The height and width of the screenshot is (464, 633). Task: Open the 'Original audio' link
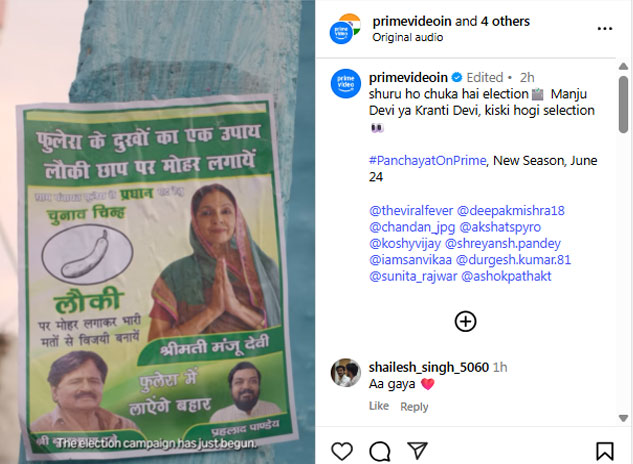point(408,37)
